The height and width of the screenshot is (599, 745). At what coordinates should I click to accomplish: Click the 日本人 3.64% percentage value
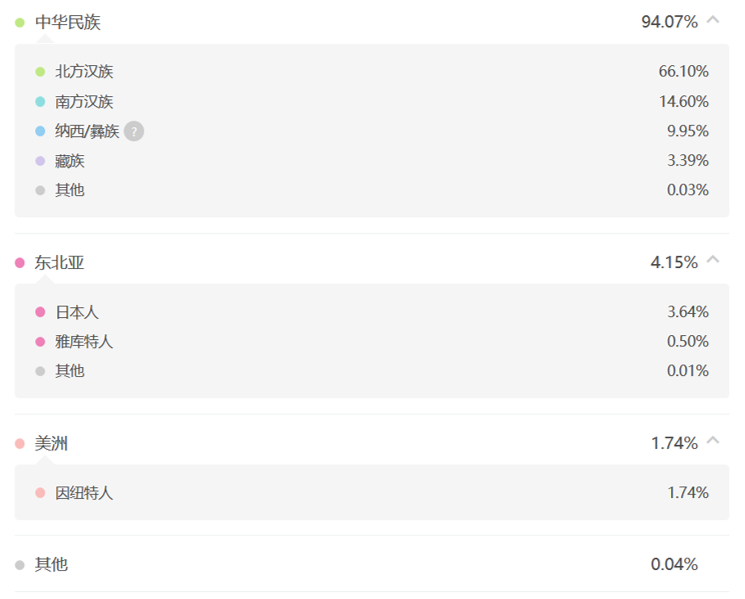click(688, 312)
